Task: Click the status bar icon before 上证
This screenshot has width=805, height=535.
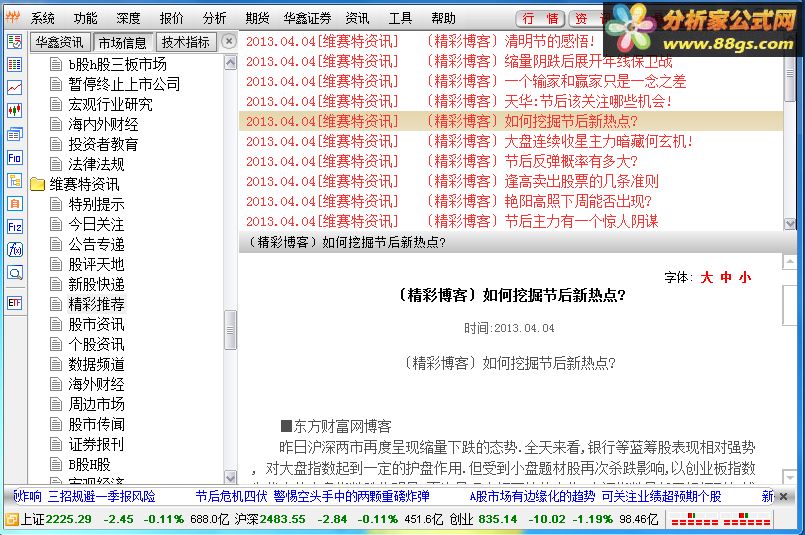Action: (x=11, y=520)
